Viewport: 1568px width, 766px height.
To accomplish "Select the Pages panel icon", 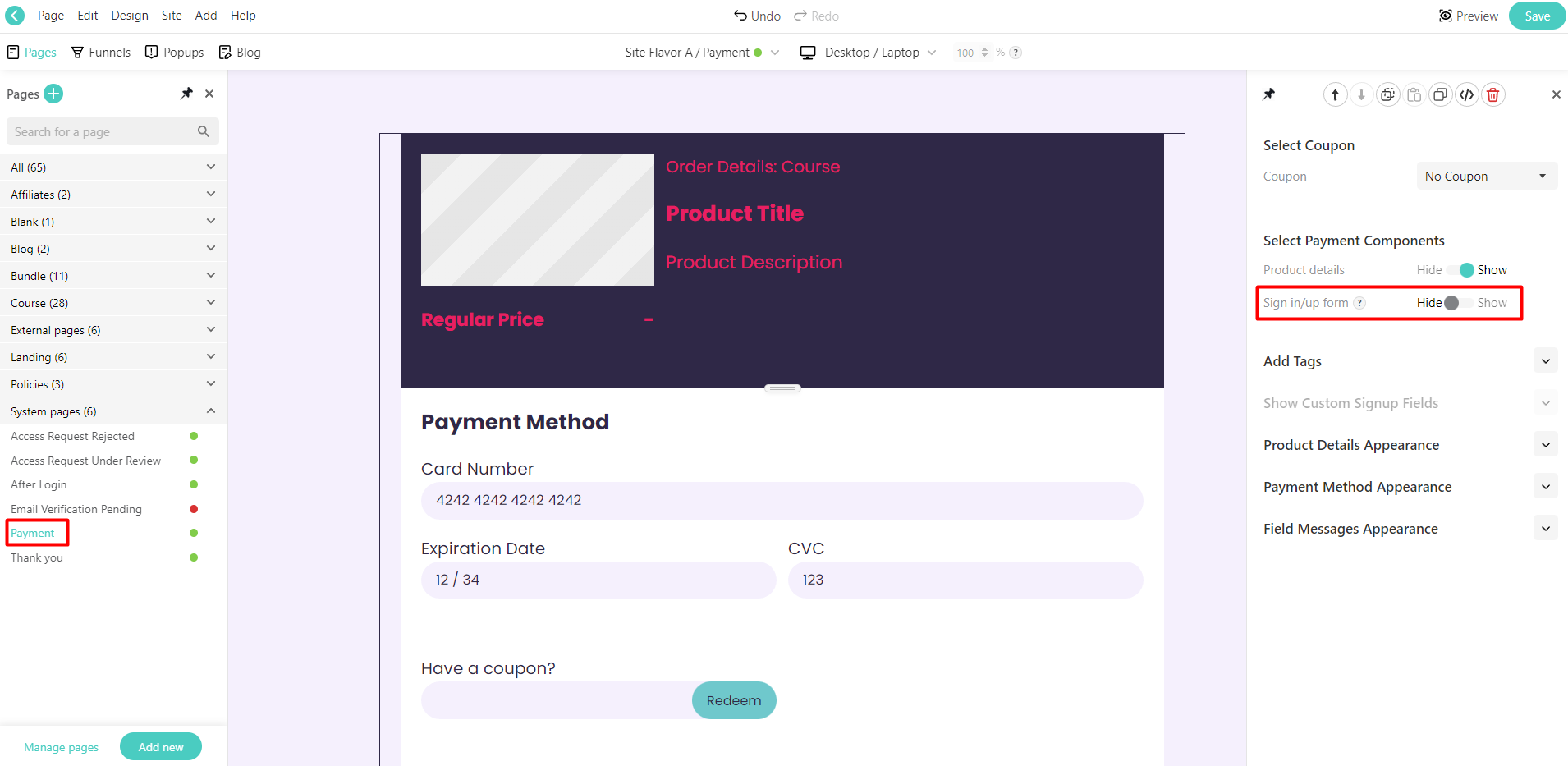I will point(12,52).
